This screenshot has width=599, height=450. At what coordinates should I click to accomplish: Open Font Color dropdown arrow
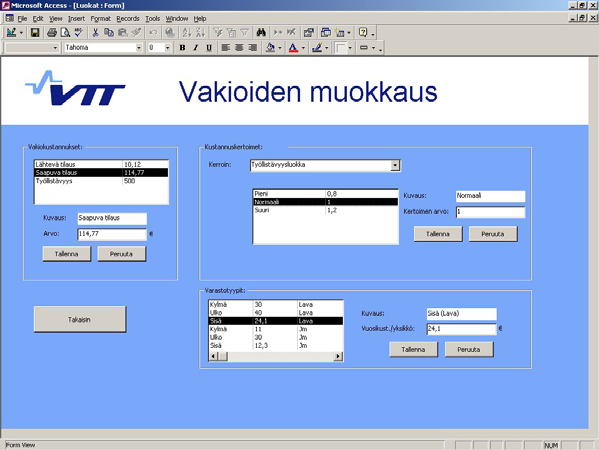point(304,48)
